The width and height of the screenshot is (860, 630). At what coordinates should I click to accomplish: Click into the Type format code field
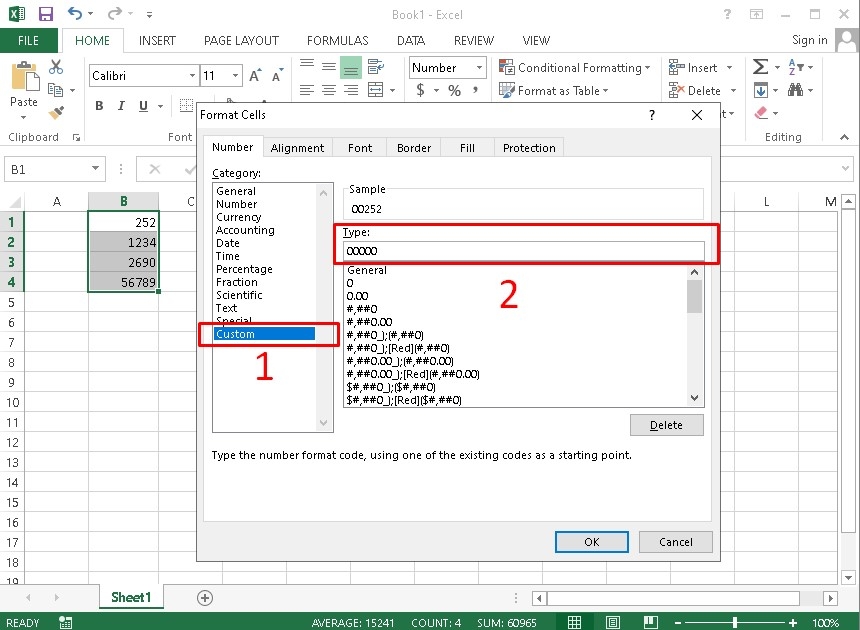(x=524, y=251)
